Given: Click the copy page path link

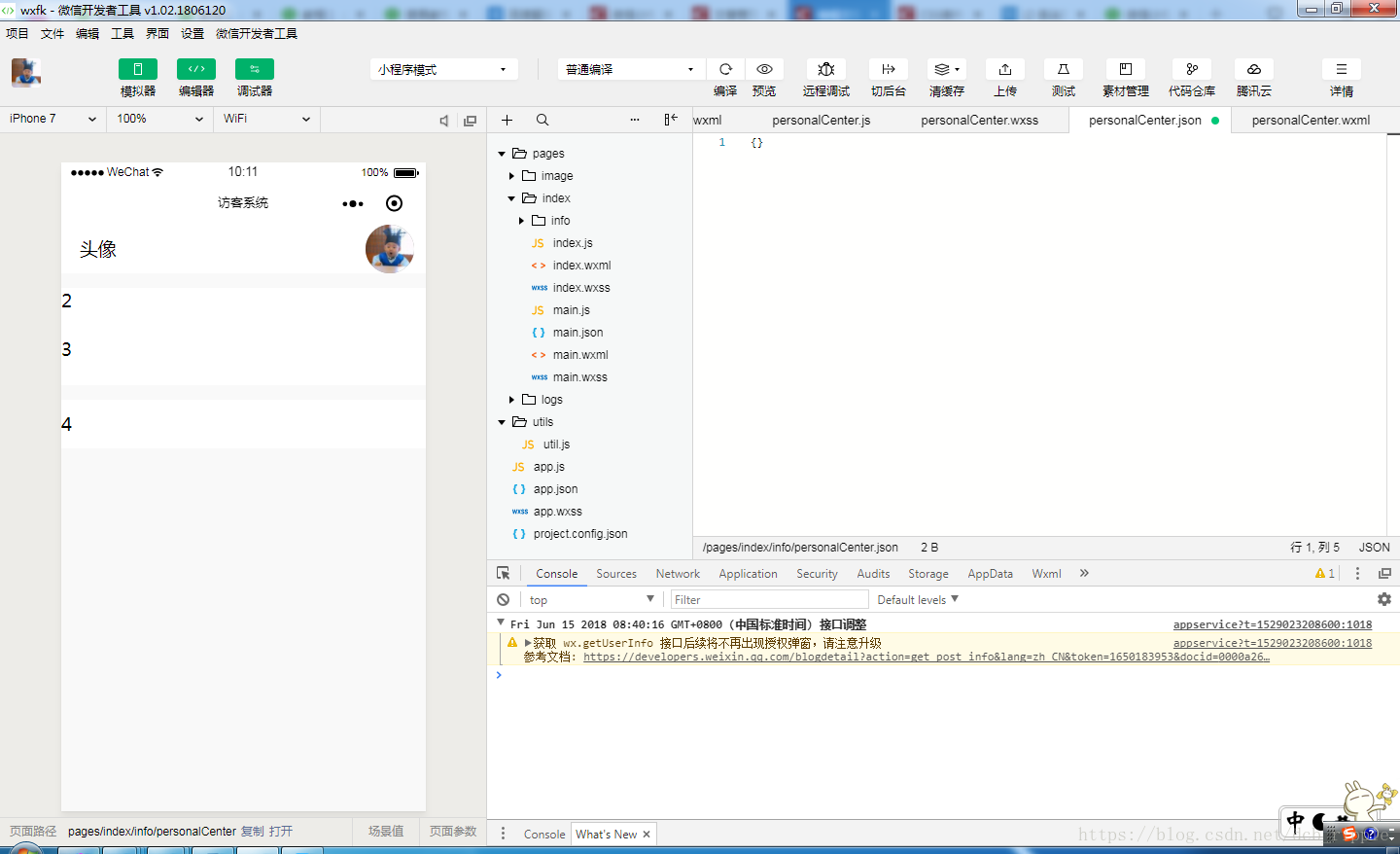Looking at the screenshot, I should [252, 832].
